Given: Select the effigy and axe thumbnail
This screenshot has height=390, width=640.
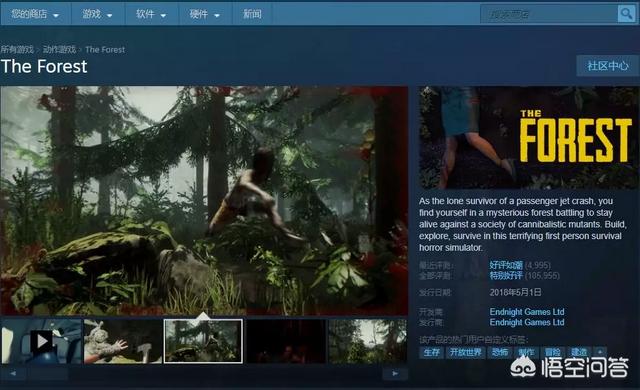Looking at the screenshot, I should pyautogui.click(x=123, y=341).
